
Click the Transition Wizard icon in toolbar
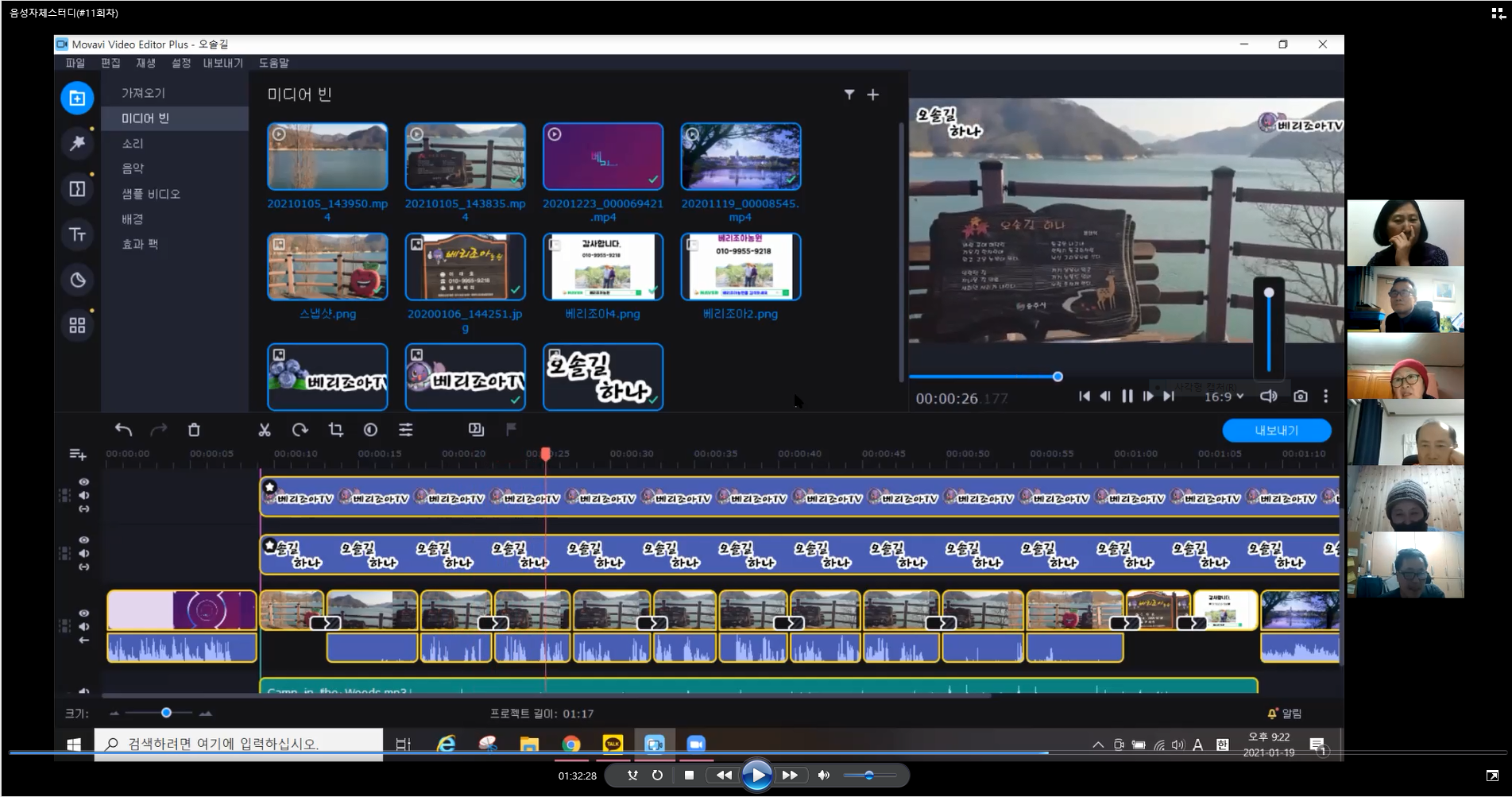[476, 430]
